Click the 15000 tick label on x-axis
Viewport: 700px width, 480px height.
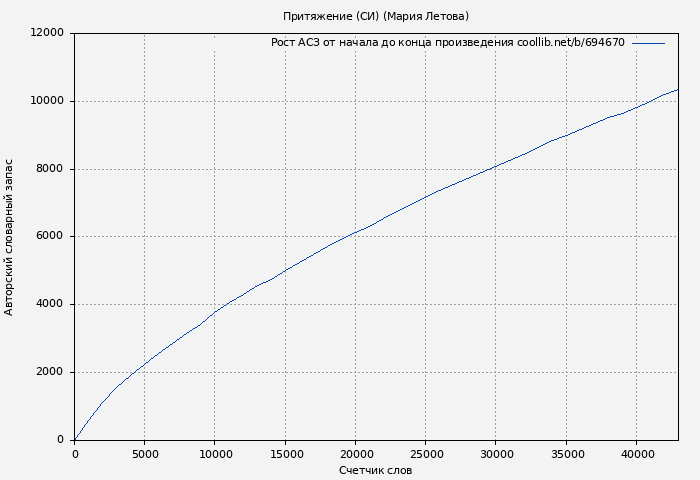pyautogui.click(x=285, y=453)
